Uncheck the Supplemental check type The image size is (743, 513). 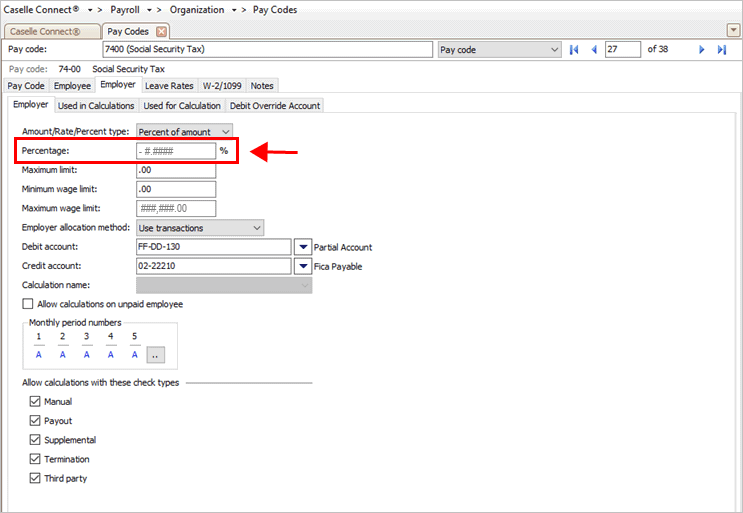coord(35,440)
